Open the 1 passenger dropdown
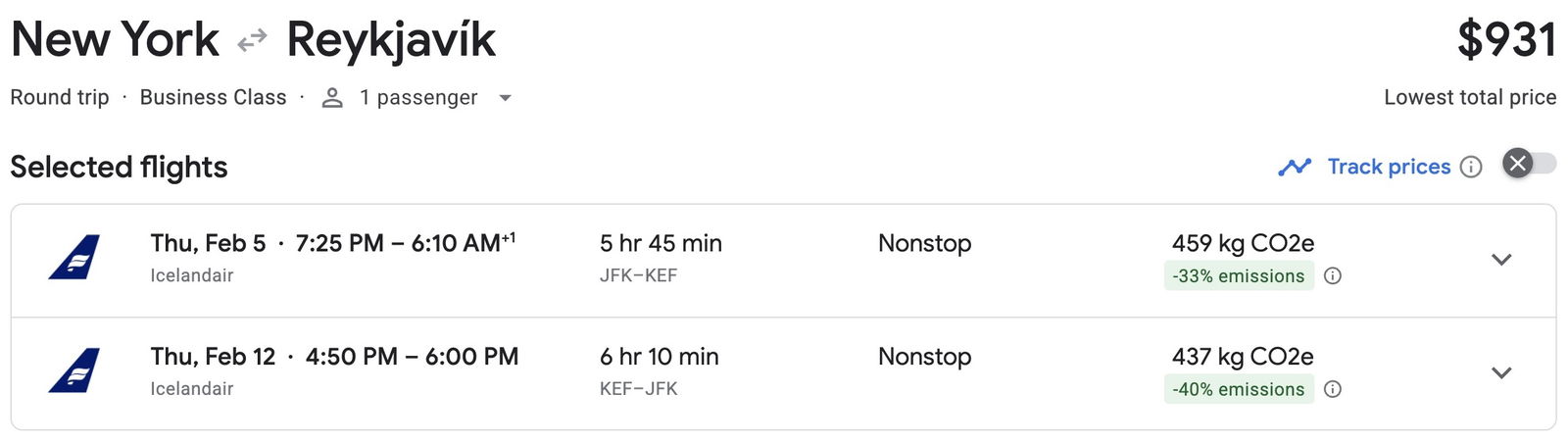 click(505, 98)
